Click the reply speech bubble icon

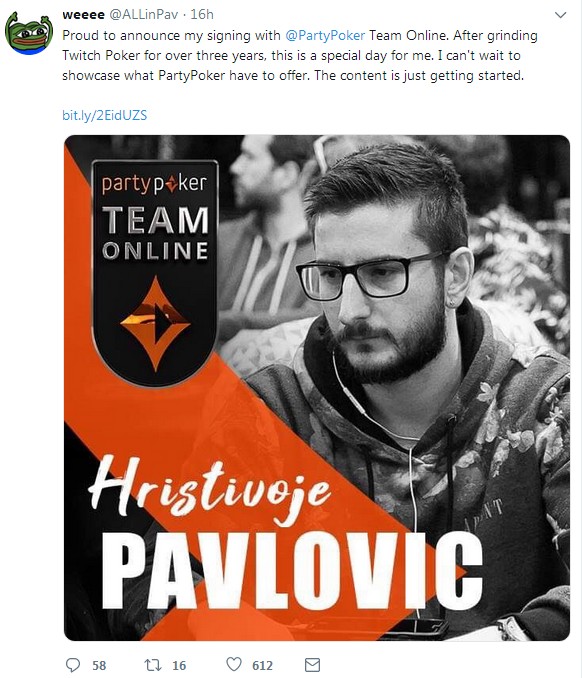[x=73, y=664]
